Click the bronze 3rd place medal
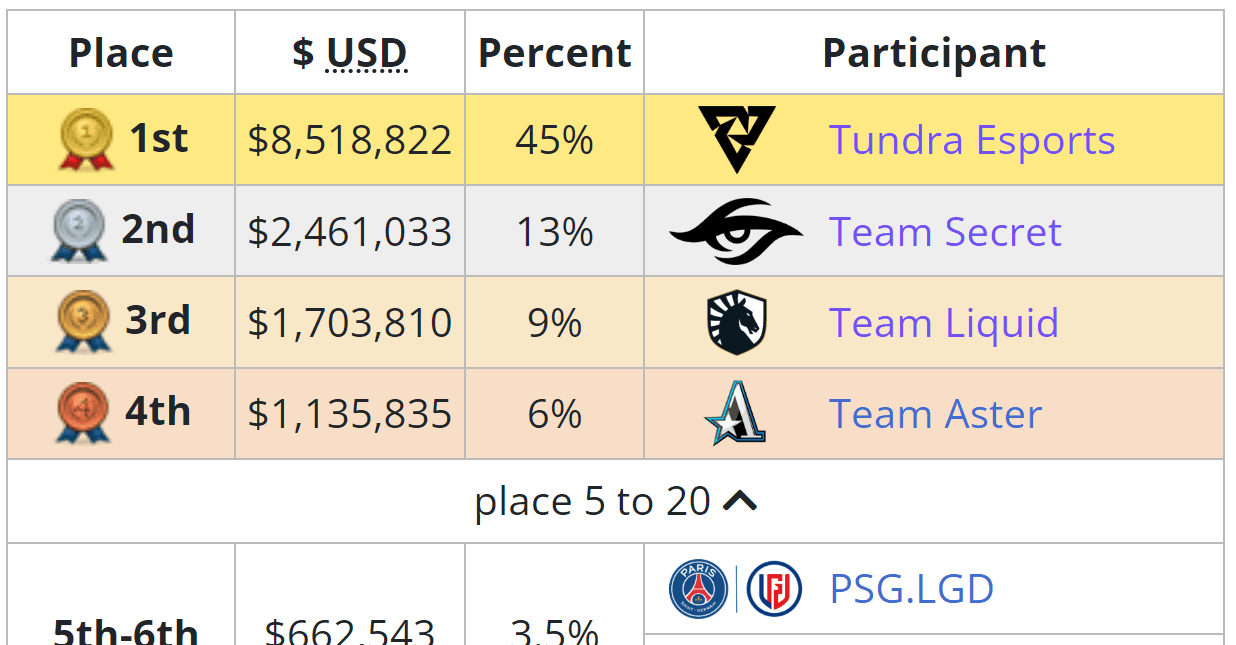 point(82,322)
